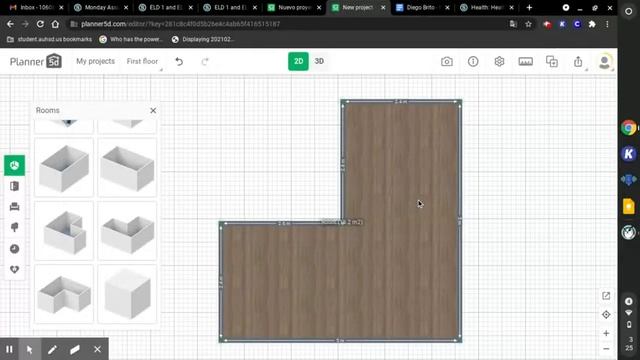Pick the square room shape thumbnail

[x=64, y=167]
